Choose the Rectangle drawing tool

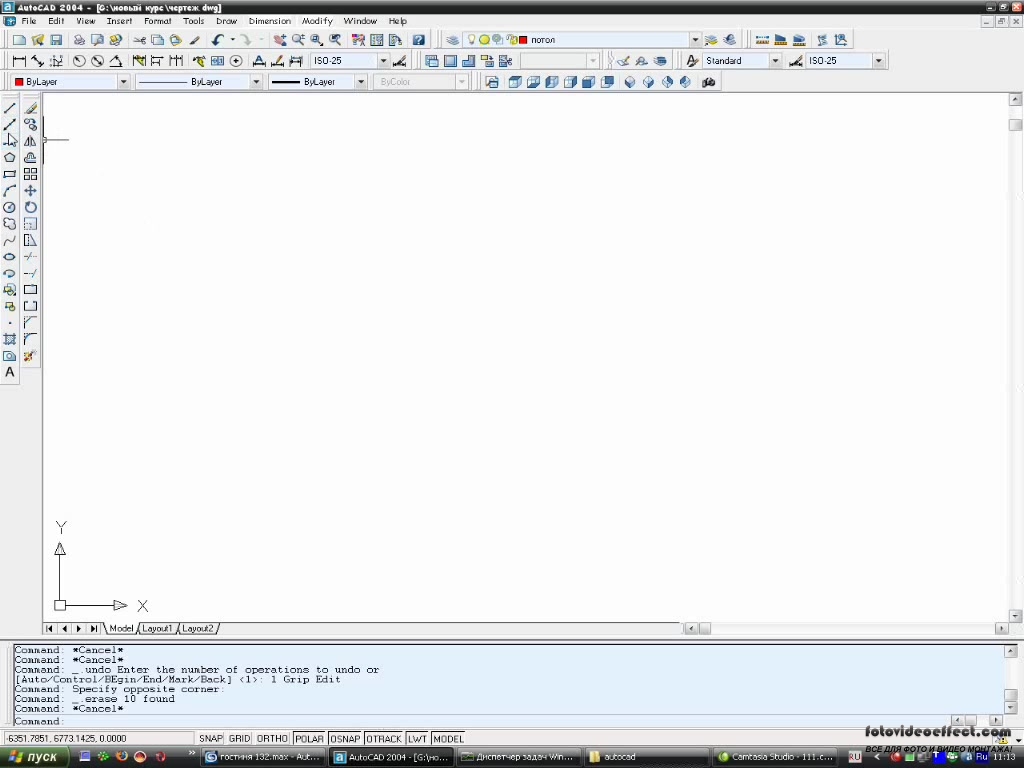click(10, 174)
